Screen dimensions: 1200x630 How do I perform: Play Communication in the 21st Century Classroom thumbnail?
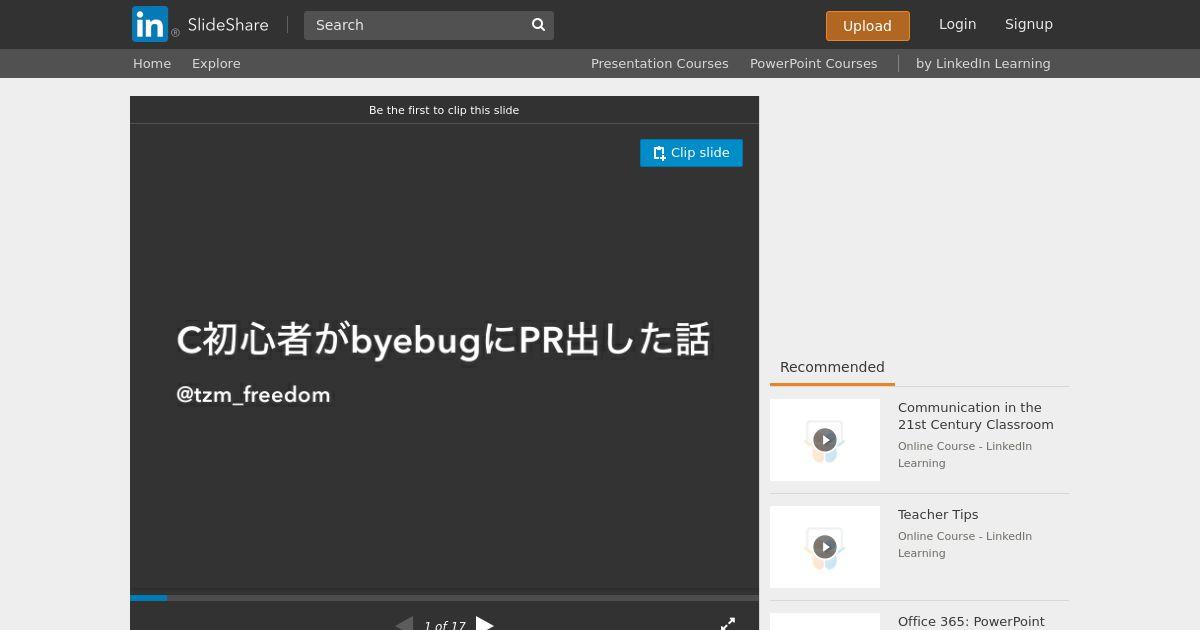pyautogui.click(x=825, y=440)
